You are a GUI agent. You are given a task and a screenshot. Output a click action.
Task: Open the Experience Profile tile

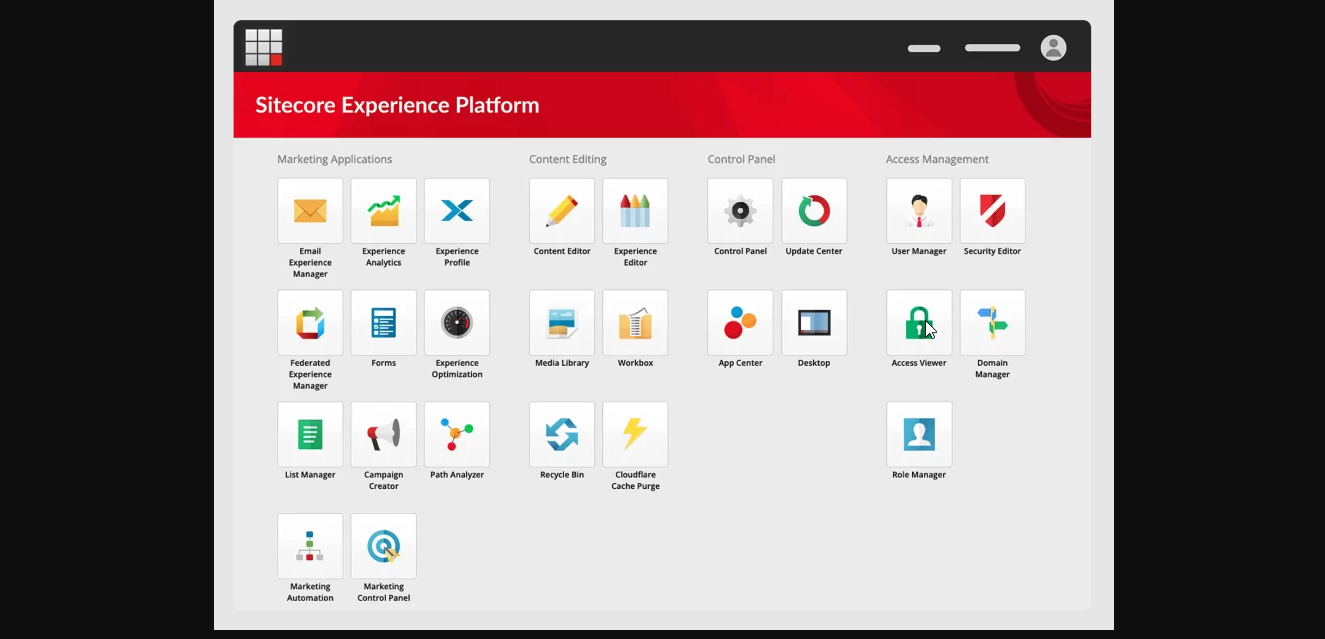pyautogui.click(x=457, y=211)
